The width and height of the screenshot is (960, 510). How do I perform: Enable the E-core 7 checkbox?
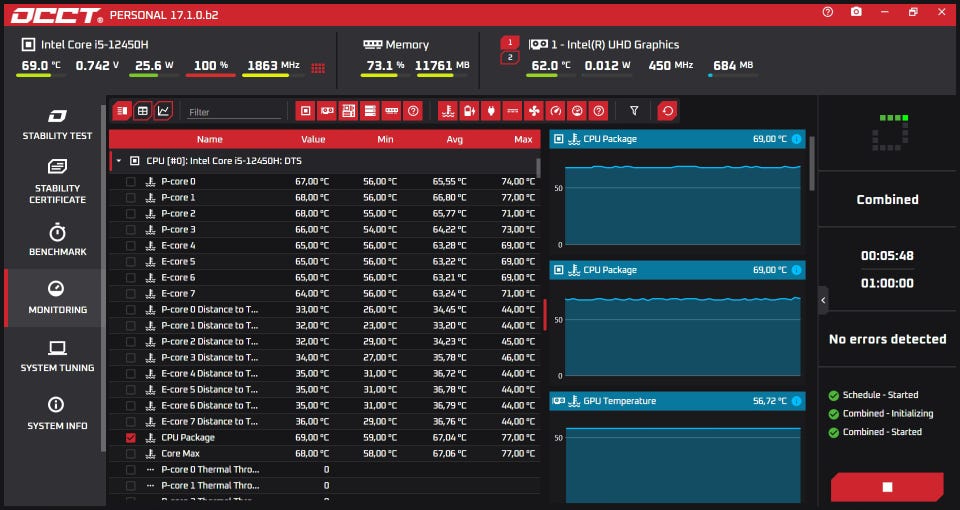tap(130, 294)
